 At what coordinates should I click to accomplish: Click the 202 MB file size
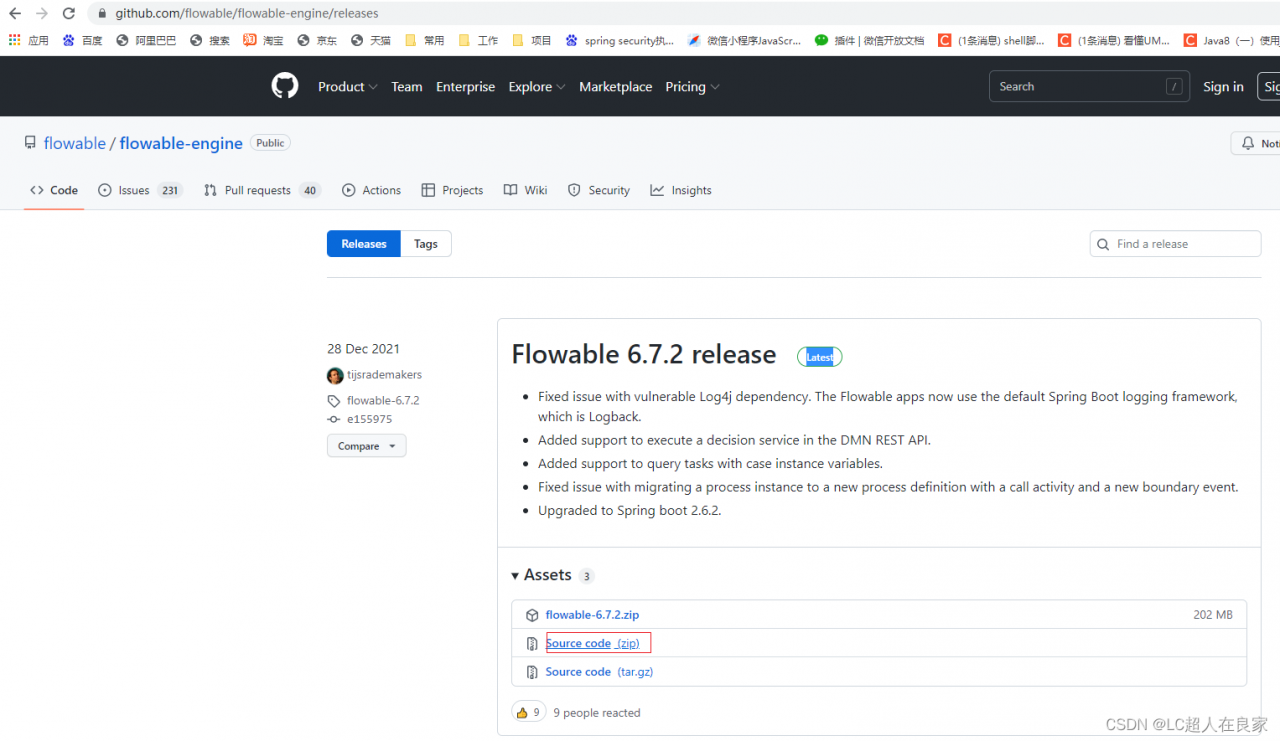pos(1213,615)
